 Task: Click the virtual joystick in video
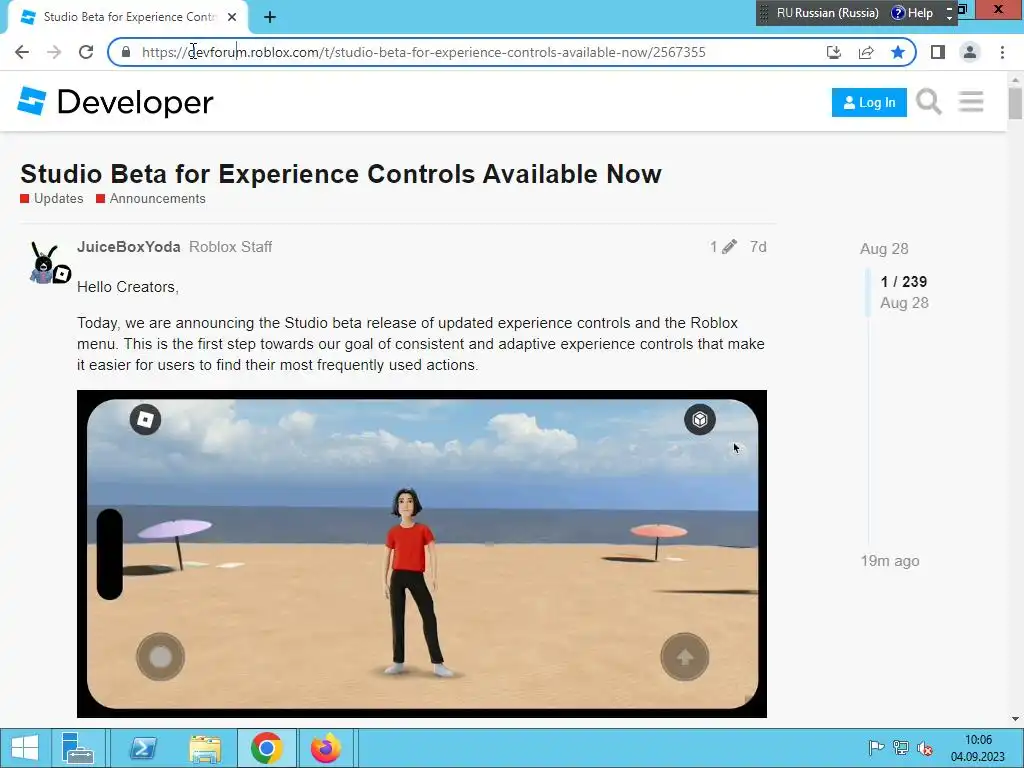click(161, 656)
